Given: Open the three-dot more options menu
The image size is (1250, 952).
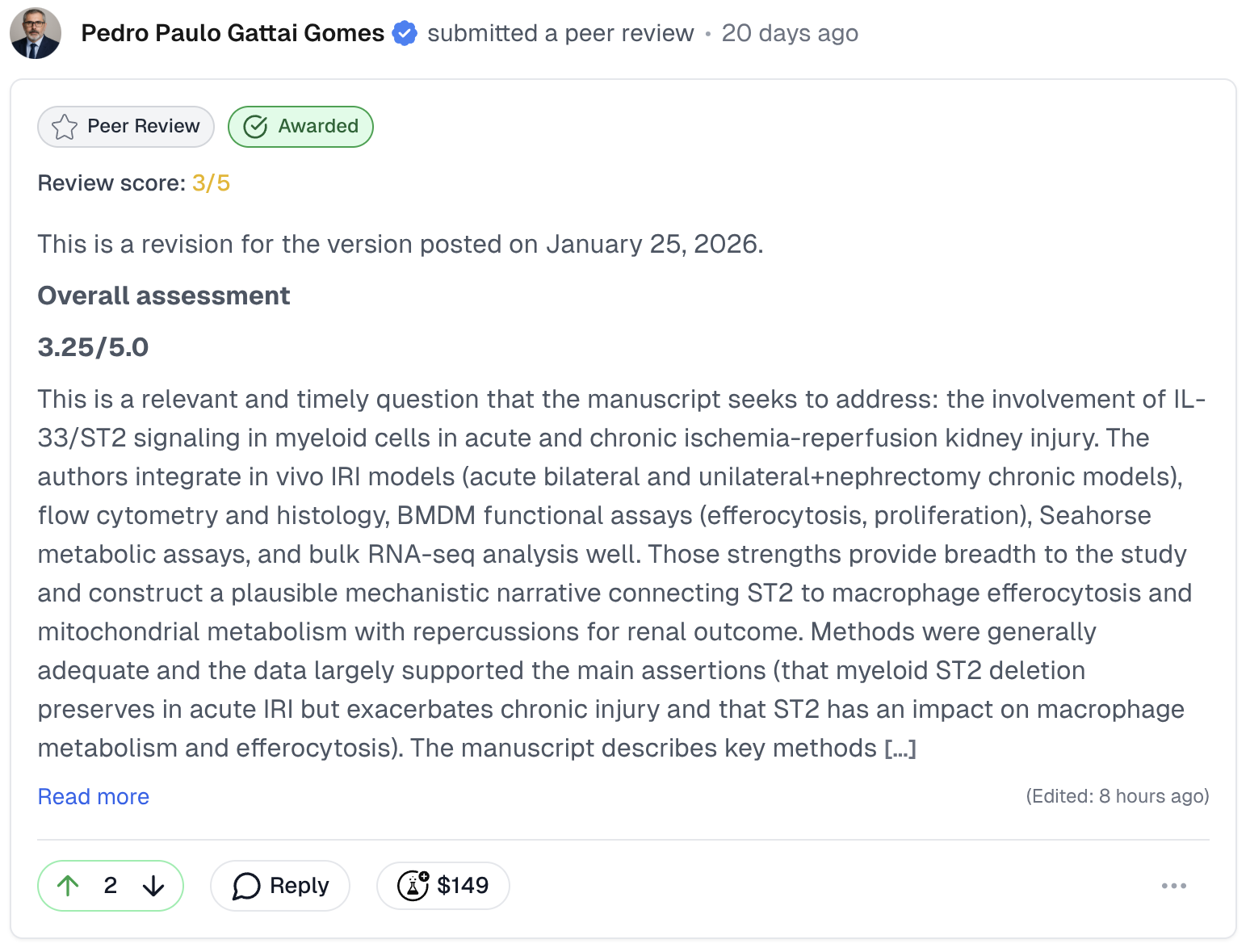Looking at the screenshot, I should pyautogui.click(x=1174, y=886).
